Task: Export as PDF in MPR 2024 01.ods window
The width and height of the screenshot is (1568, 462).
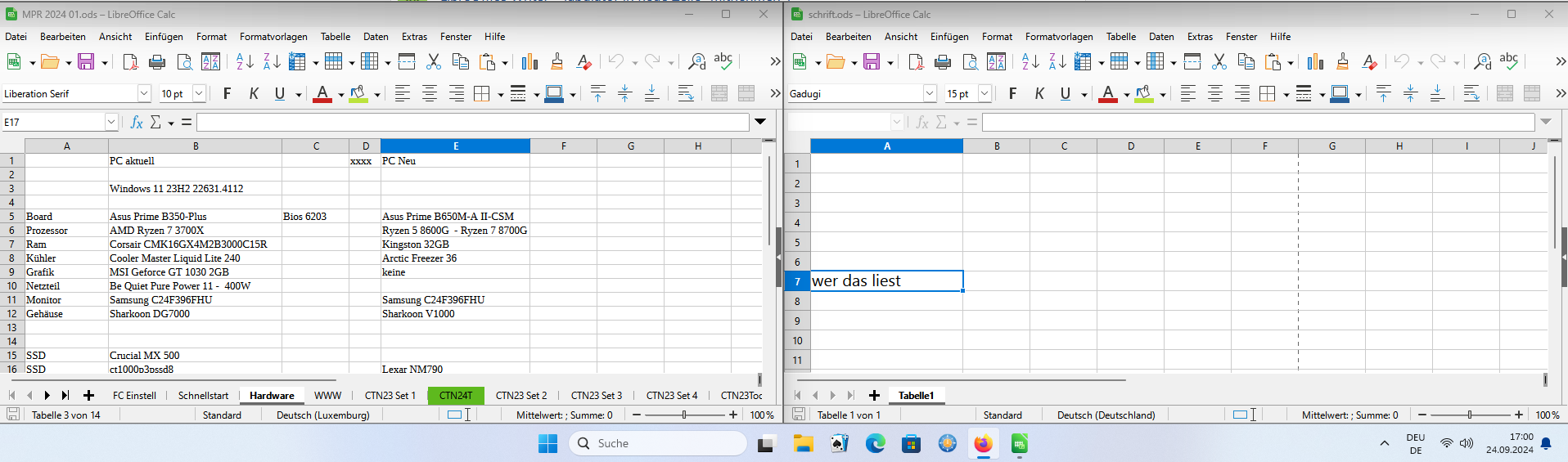Action: tap(130, 61)
